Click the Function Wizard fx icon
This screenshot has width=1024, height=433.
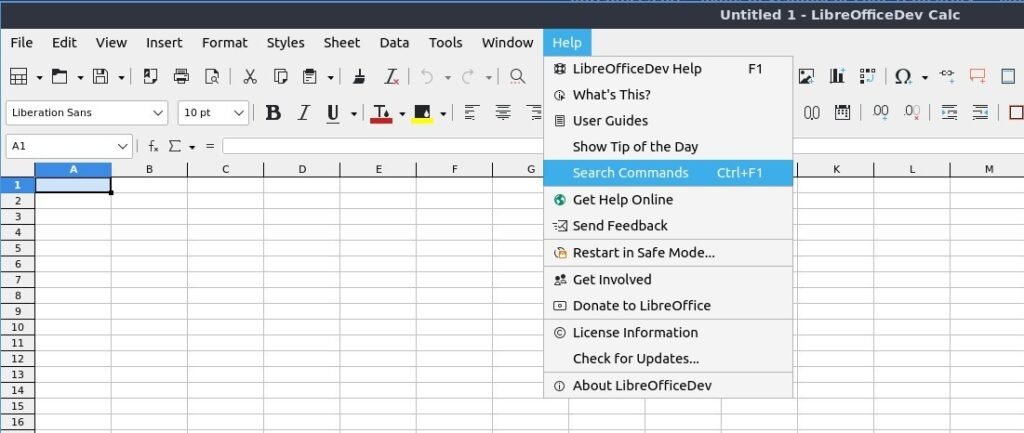tap(154, 146)
